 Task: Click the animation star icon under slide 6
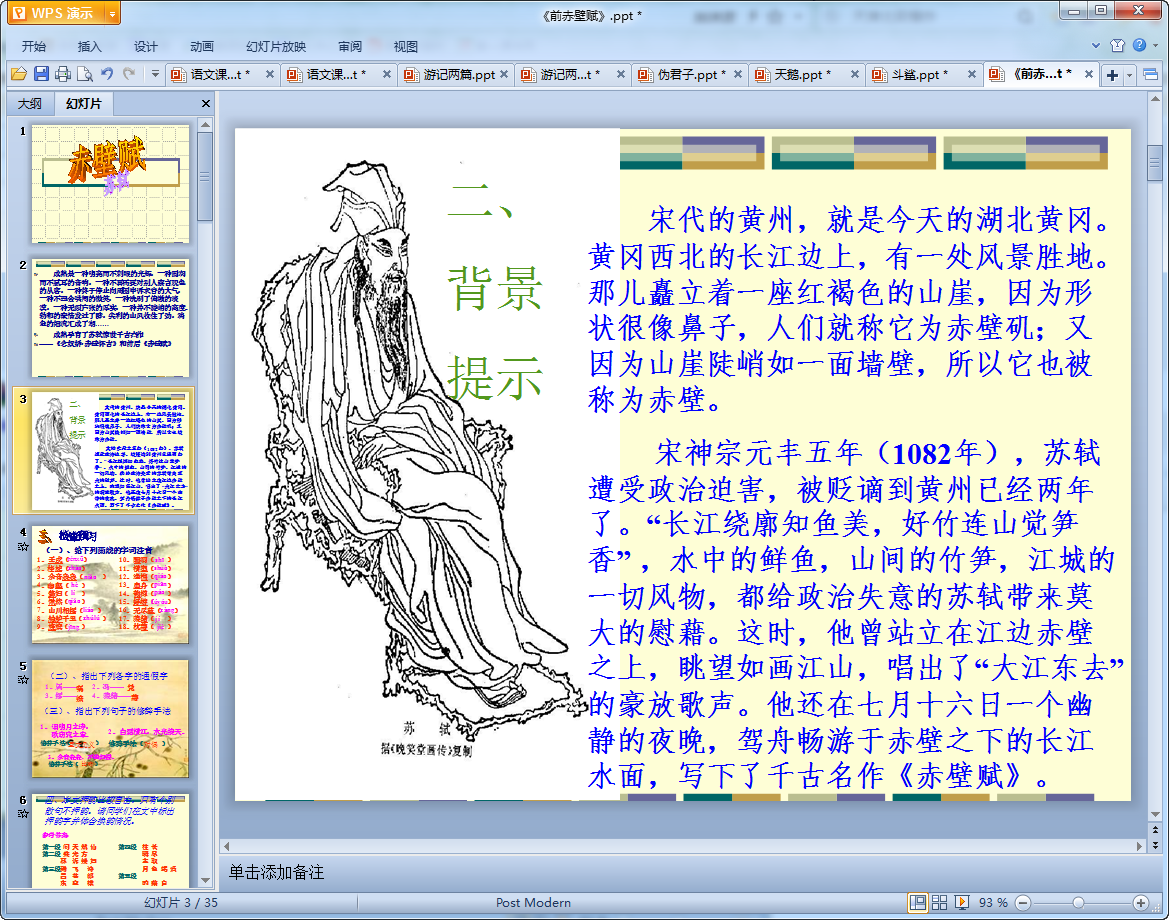point(23,813)
